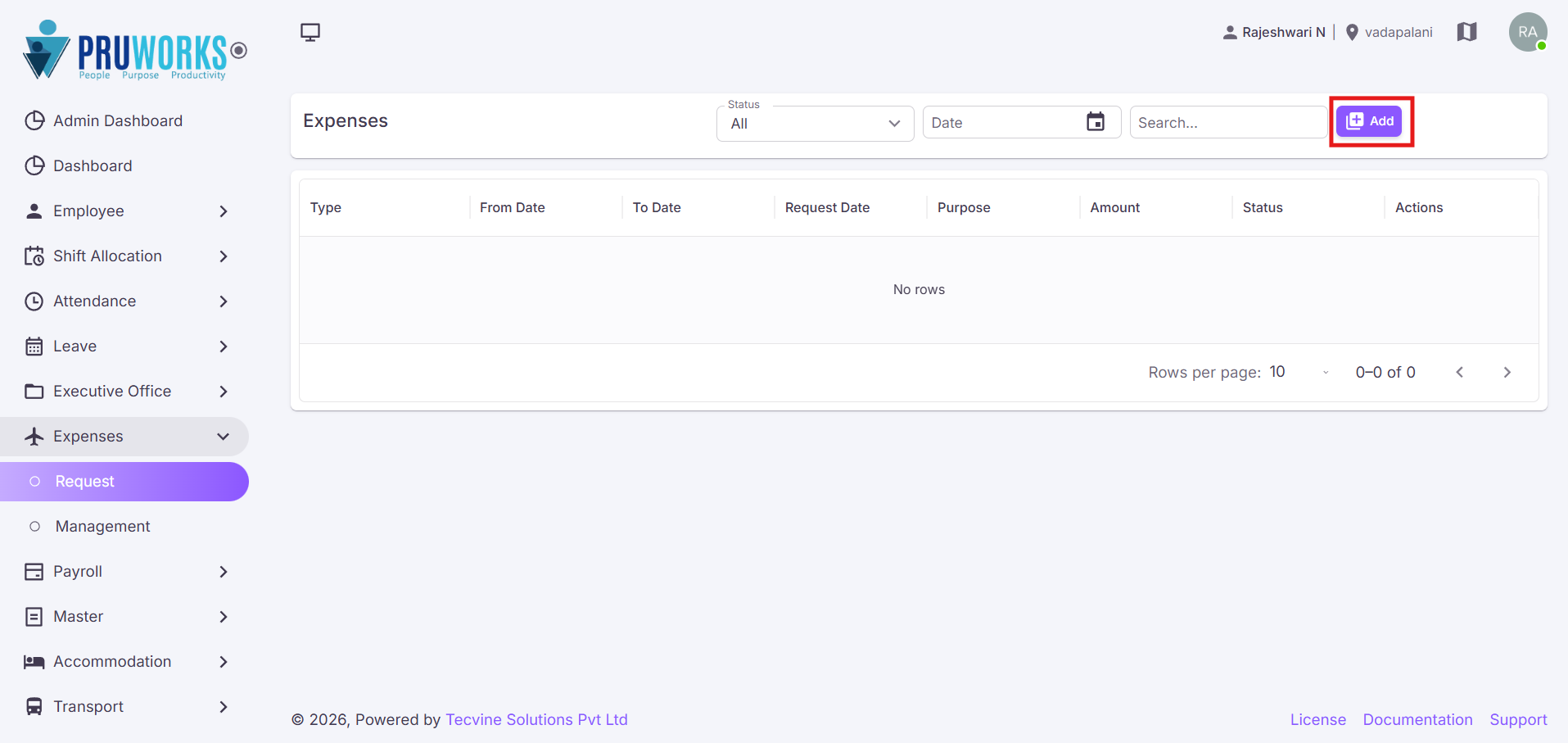Screen dimensions: 1568x743
Task: Click the Accommodation bed icon
Action: tap(34, 661)
